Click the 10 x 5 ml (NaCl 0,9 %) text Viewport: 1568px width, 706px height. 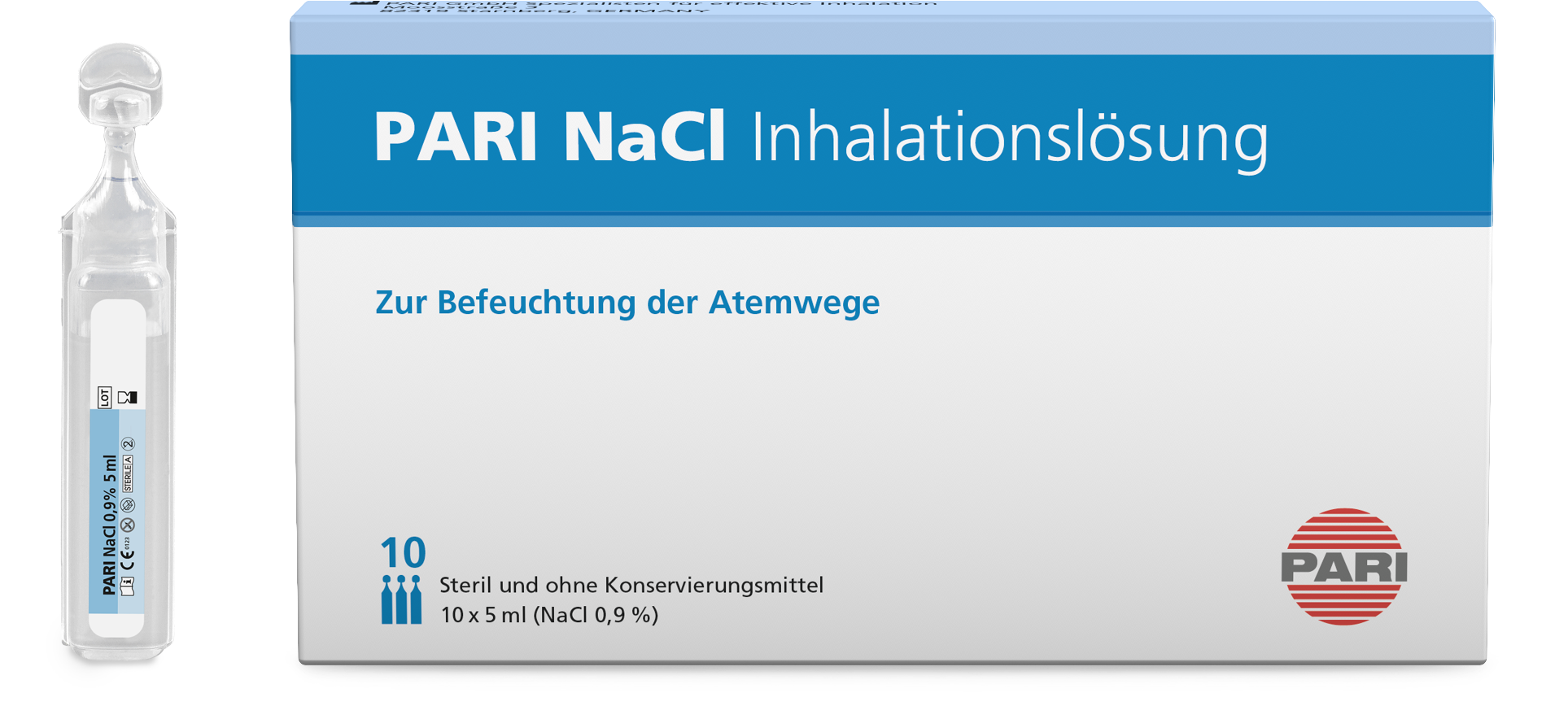click(549, 615)
